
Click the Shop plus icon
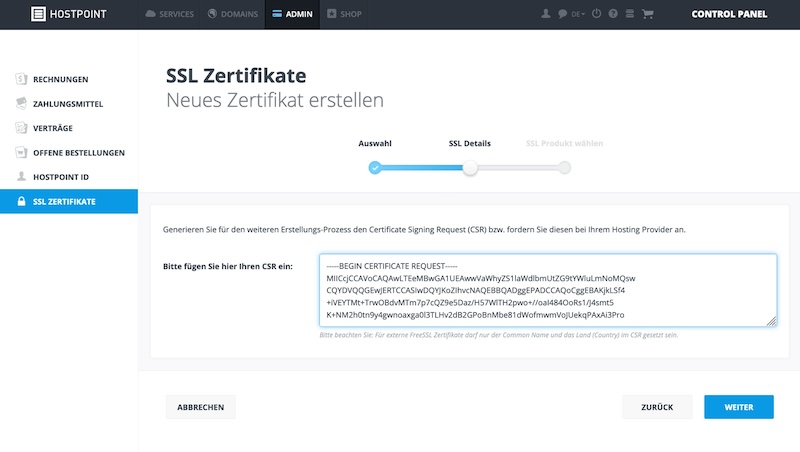tap(332, 14)
